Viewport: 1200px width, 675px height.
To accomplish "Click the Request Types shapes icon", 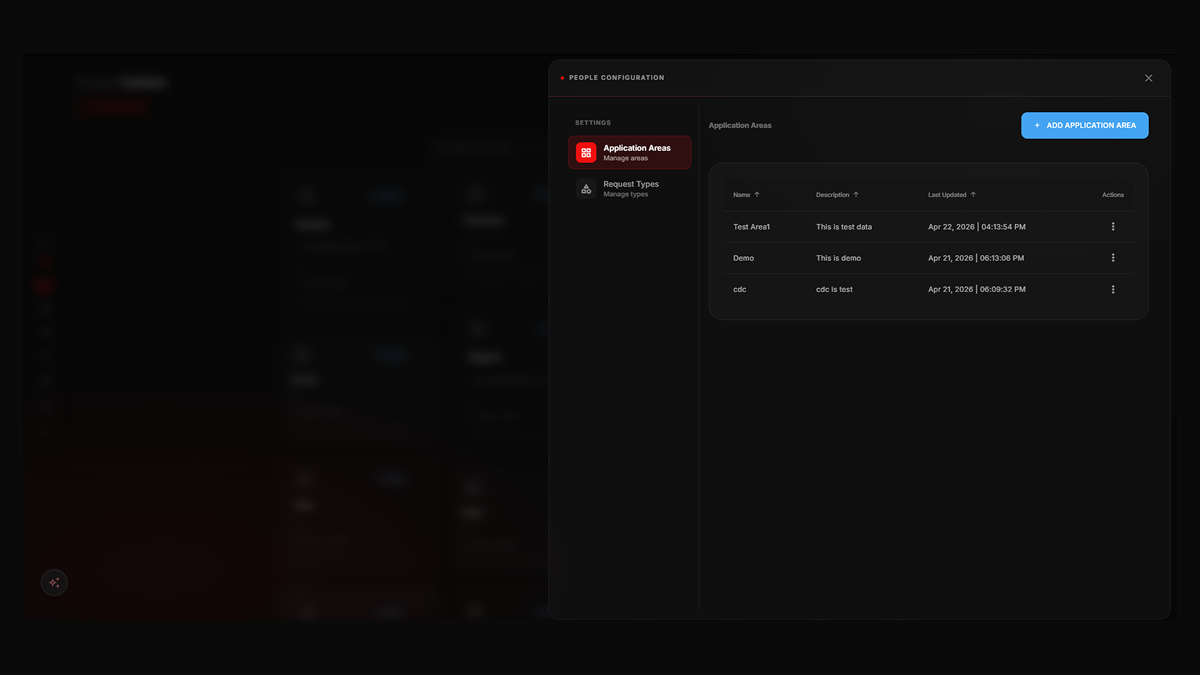I will pos(586,189).
